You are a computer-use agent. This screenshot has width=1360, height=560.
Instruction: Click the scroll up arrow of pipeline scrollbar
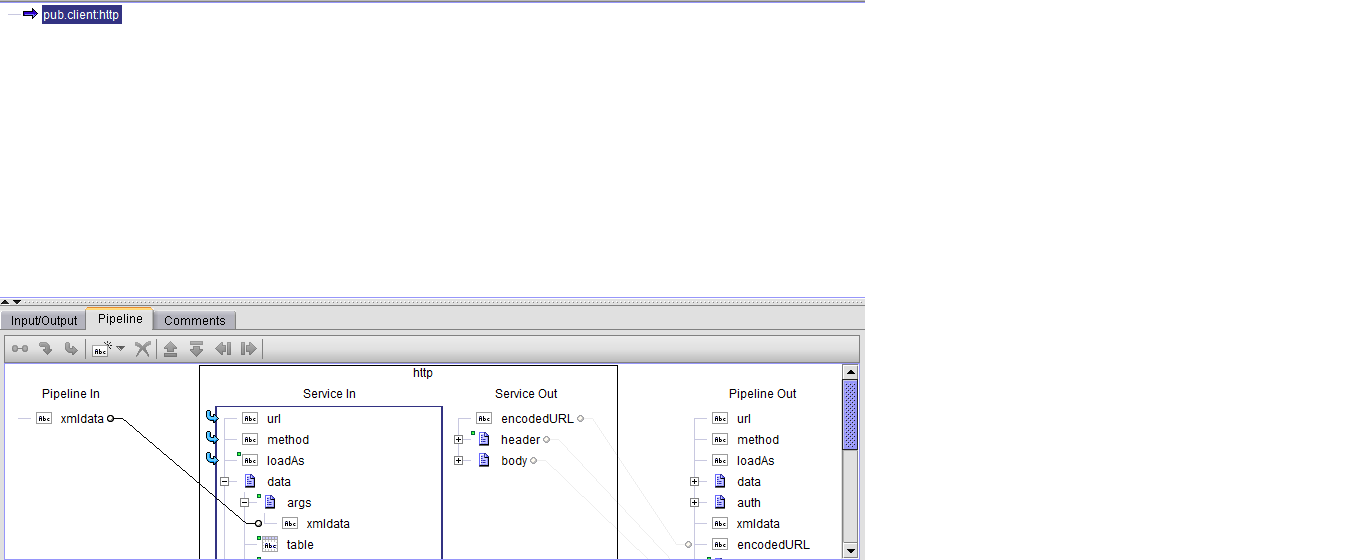pos(850,372)
